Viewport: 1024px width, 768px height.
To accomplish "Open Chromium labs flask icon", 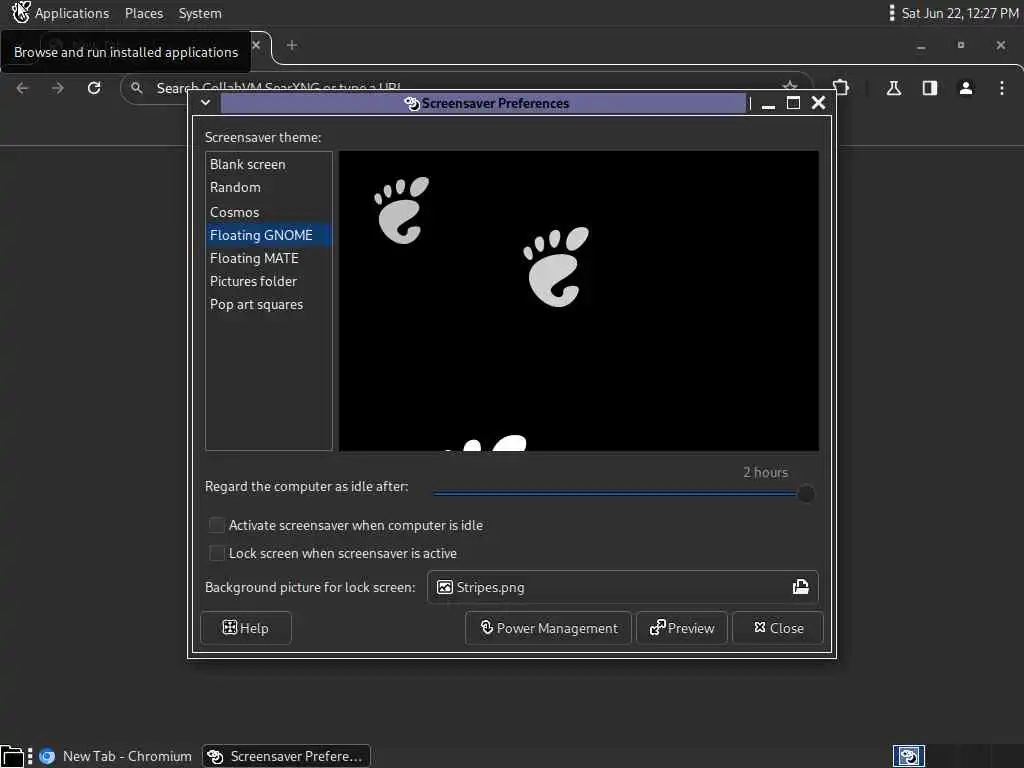I will click(x=894, y=88).
